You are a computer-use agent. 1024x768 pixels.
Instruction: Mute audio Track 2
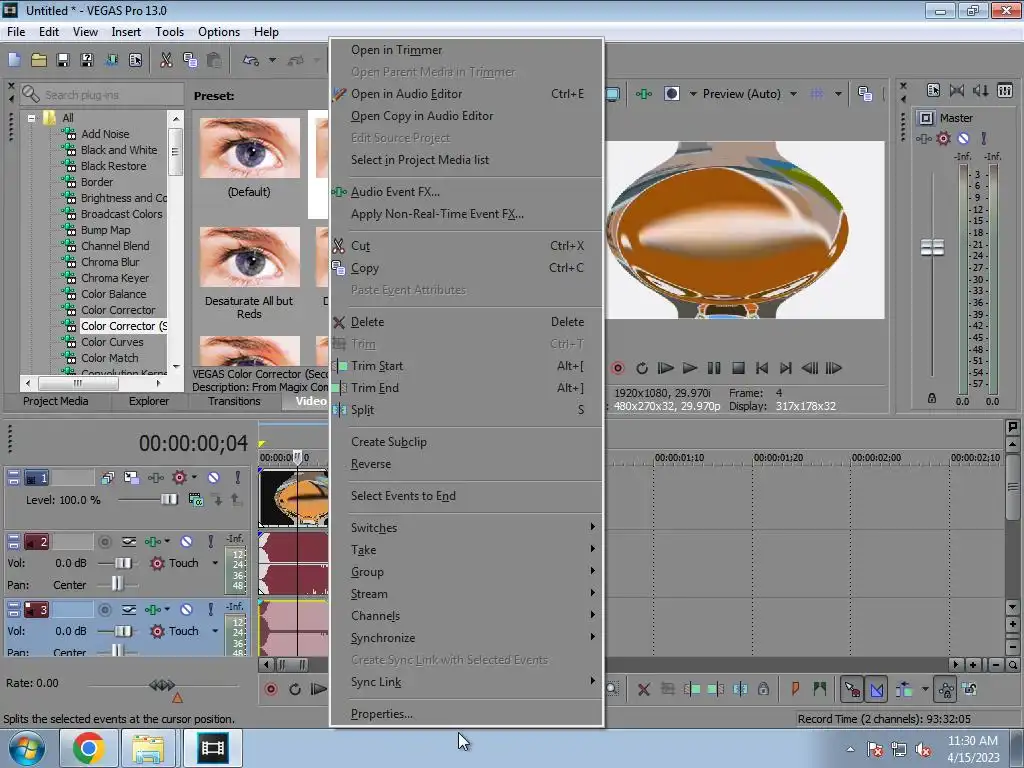pos(186,541)
